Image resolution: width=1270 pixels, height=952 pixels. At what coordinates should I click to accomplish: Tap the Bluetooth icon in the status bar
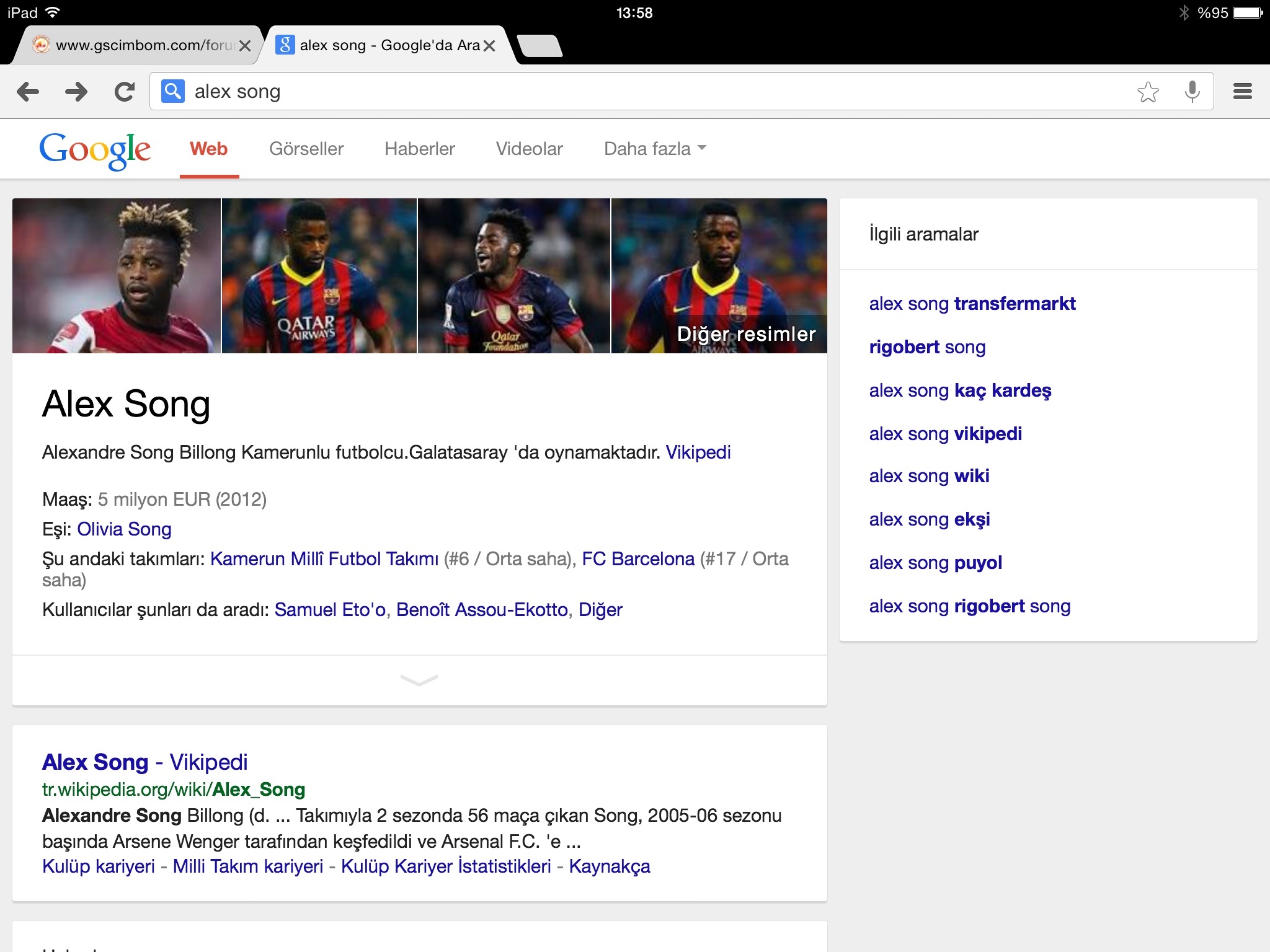1184,12
